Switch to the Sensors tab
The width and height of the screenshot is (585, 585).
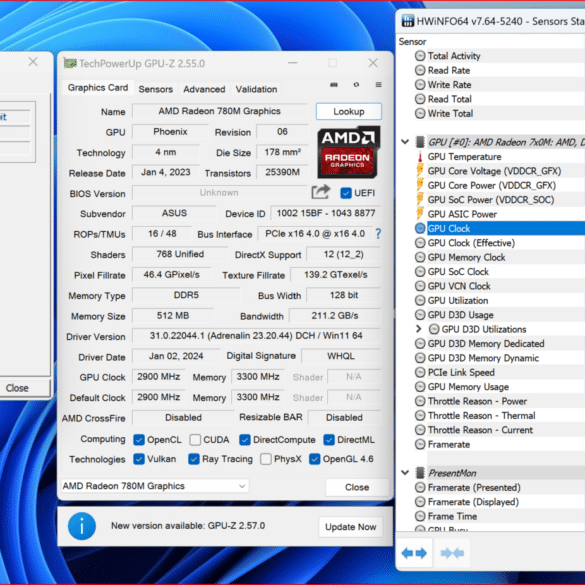pos(156,89)
